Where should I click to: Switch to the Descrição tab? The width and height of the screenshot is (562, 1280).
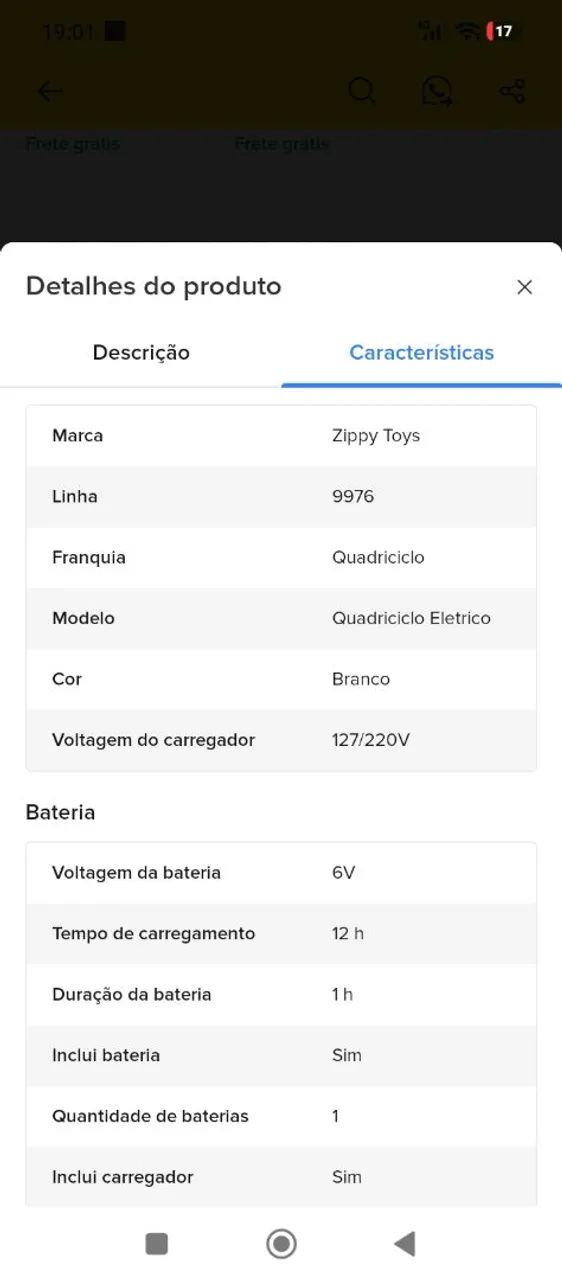pos(141,352)
